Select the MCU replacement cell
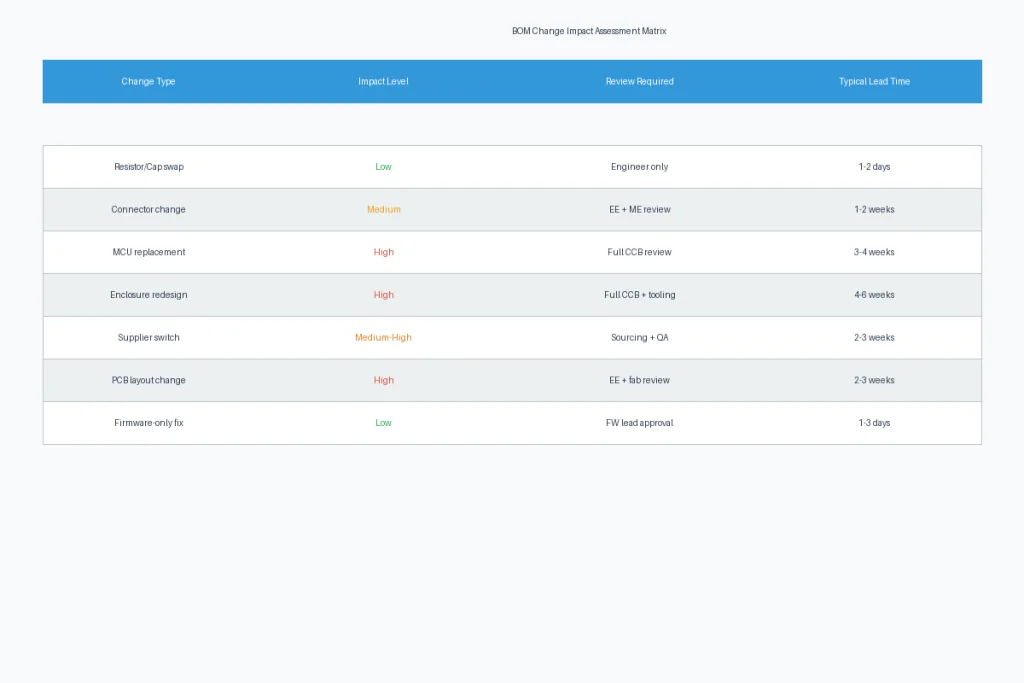This screenshot has height=683, width=1024. pos(149,252)
